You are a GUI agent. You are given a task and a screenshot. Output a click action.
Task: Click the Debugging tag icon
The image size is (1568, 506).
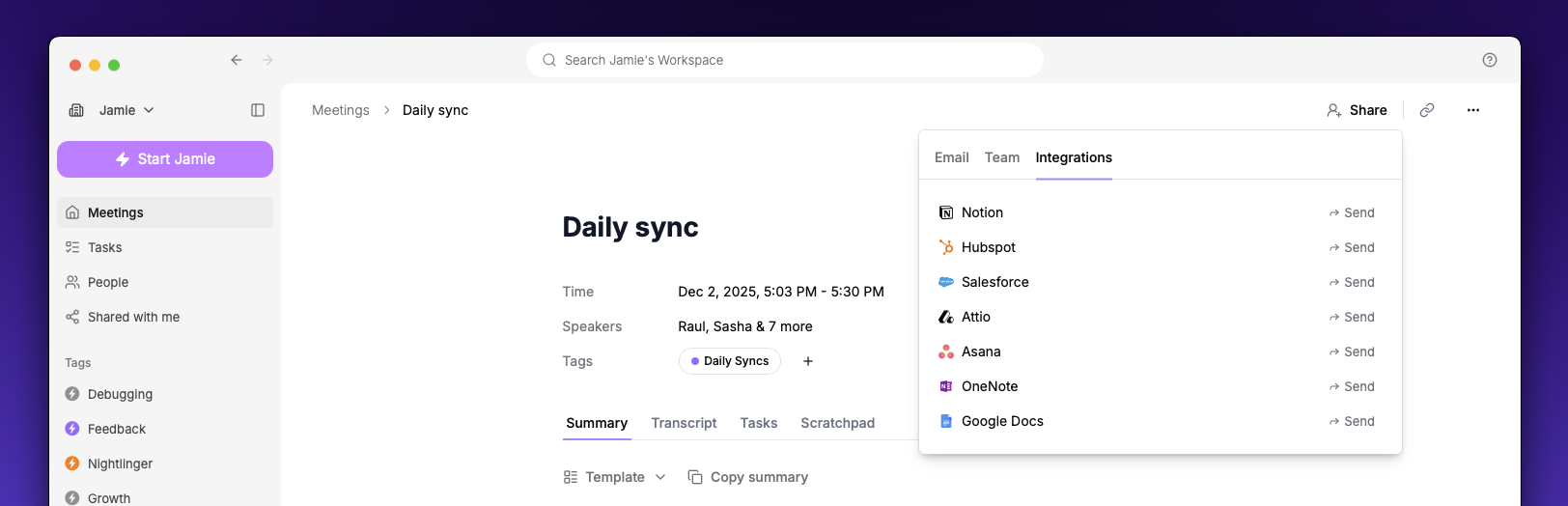[72, 394]
